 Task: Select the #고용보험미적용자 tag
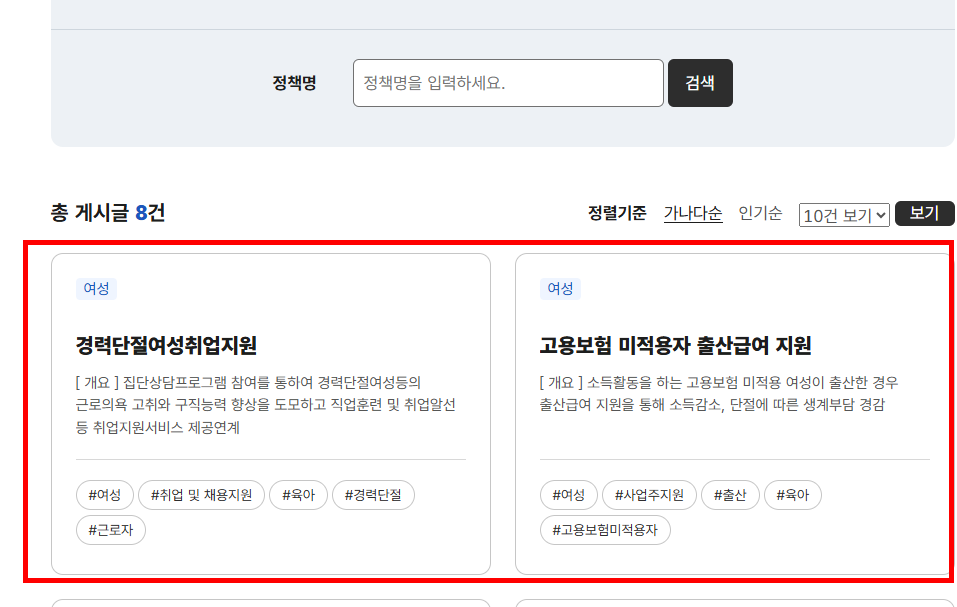point(605,531)
